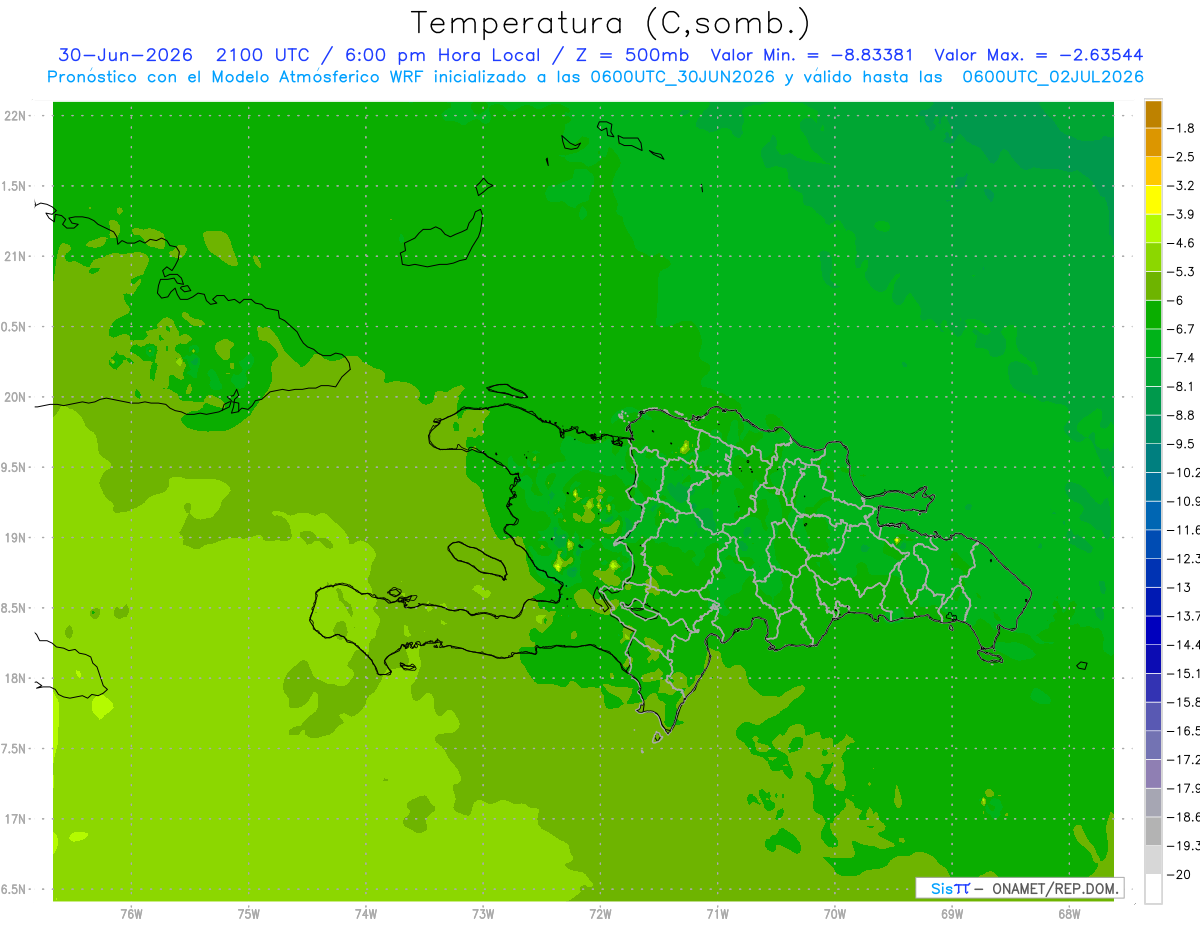Click the '-4.6' colorbar label
The image size is (1200, 927).
point(1182,243)
